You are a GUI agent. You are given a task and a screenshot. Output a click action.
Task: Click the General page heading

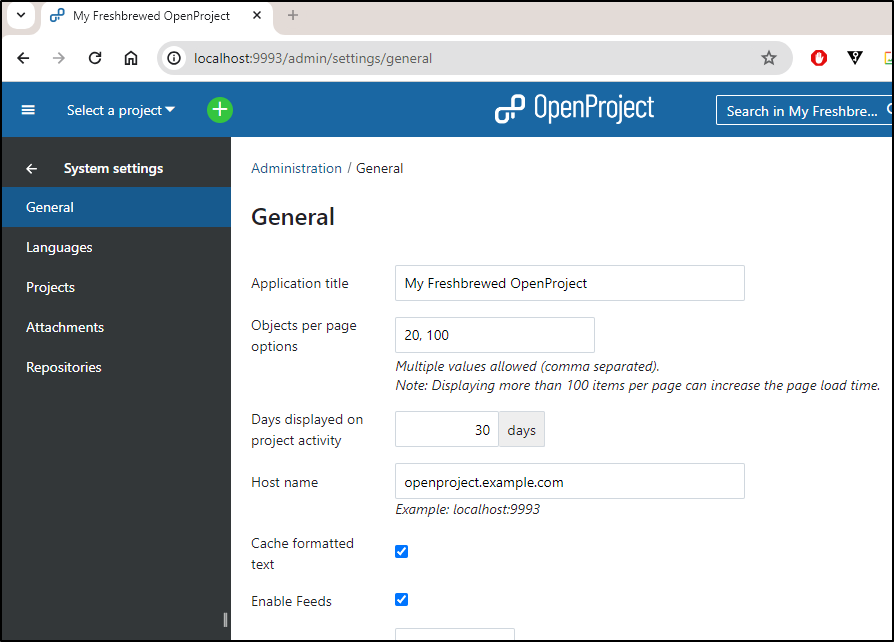click(293, 217)
